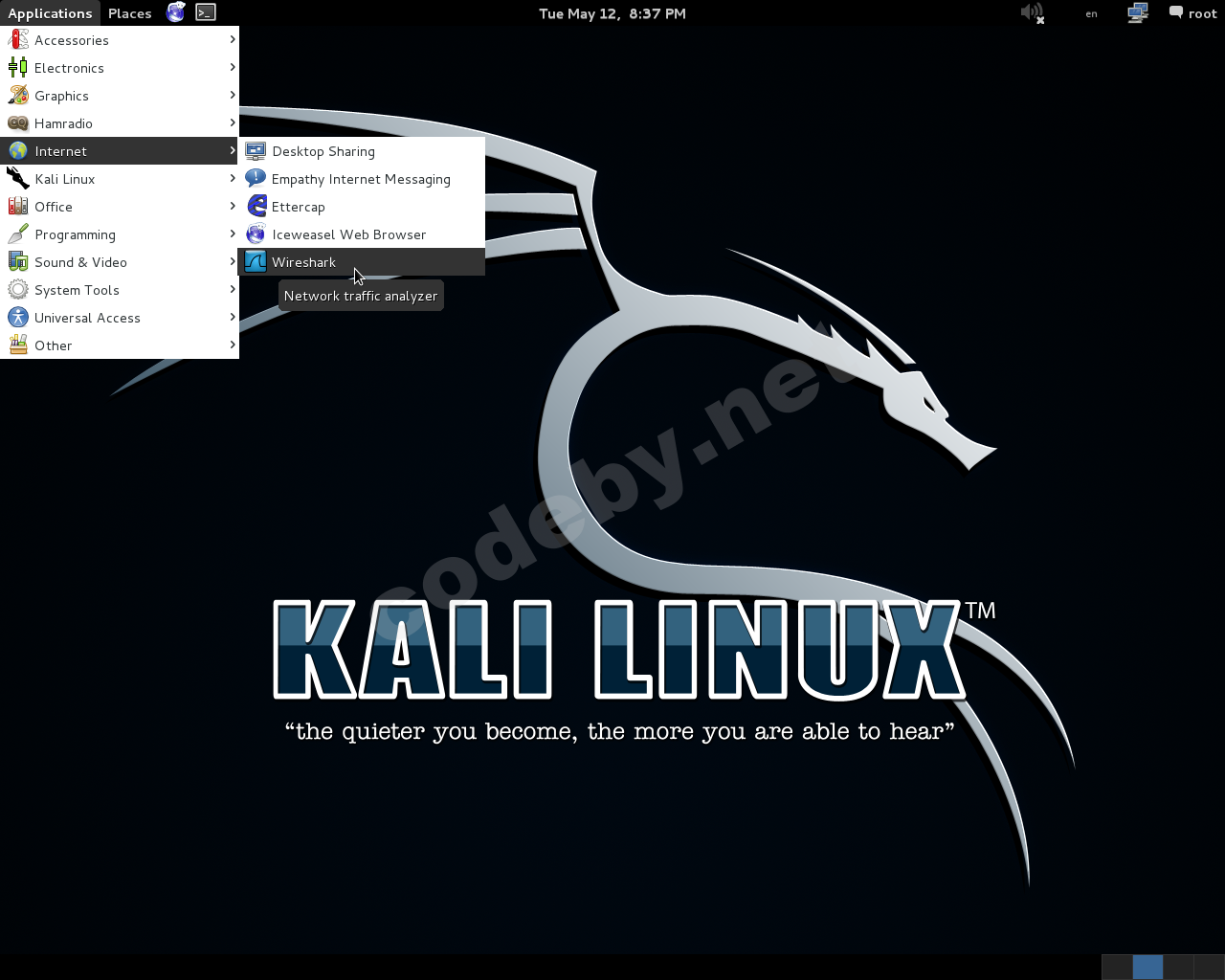Open the terminal launcher in top panel

tap(206, 12)
